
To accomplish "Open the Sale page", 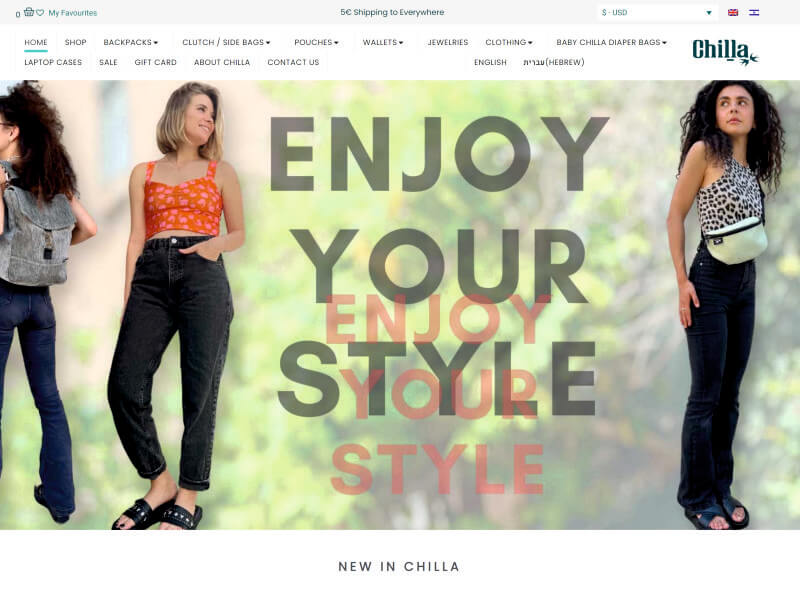I will [x=108, y=62].
